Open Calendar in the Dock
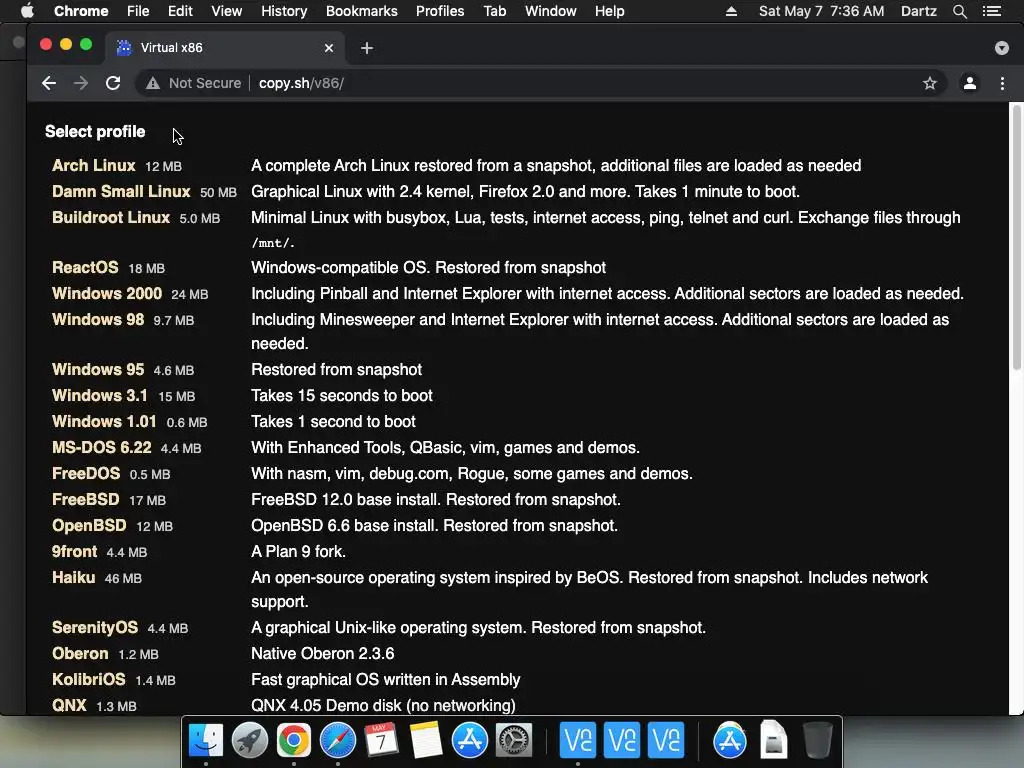The height and width of the screenshot is (768, 1024). [x=381, y=741]
